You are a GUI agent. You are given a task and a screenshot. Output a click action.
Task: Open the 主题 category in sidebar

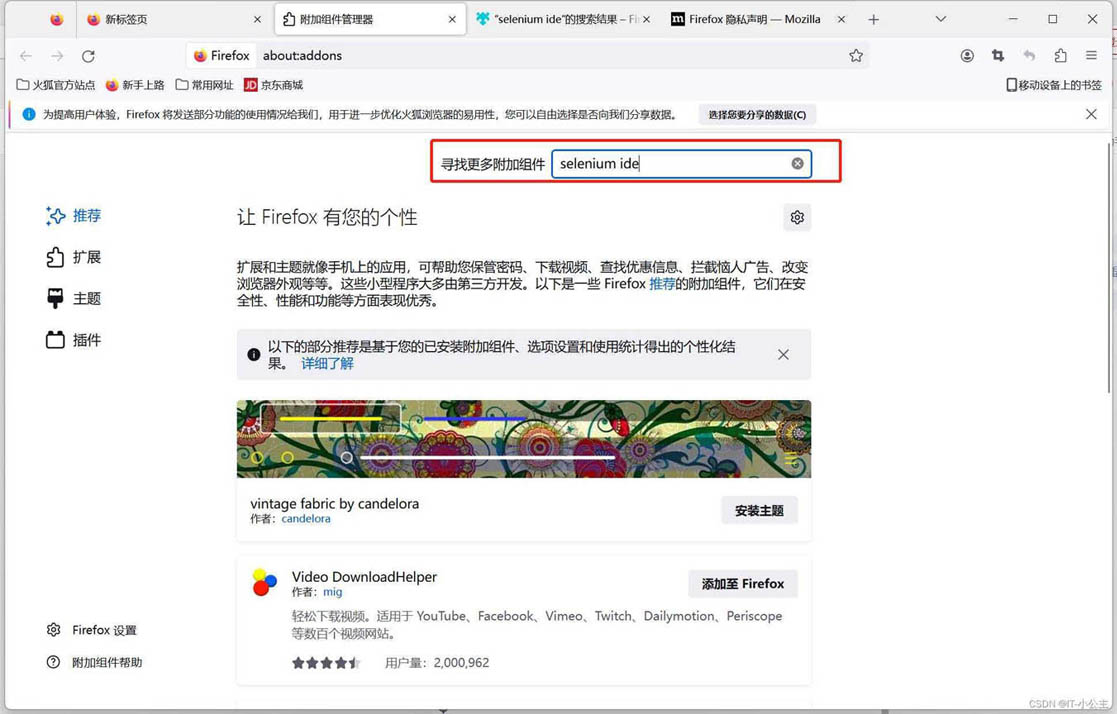click(x=73, y=298)
